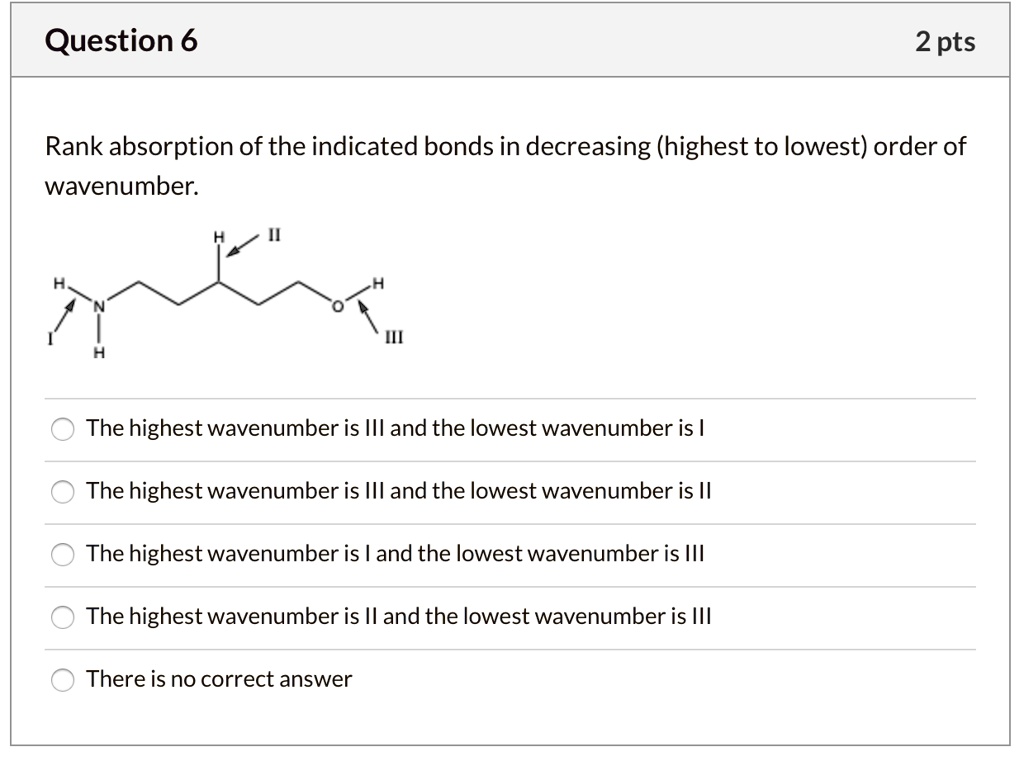Pick the 'There is no correct answer' option
Viewport: 1024px width, 761px height.
(x=63, y=680)
